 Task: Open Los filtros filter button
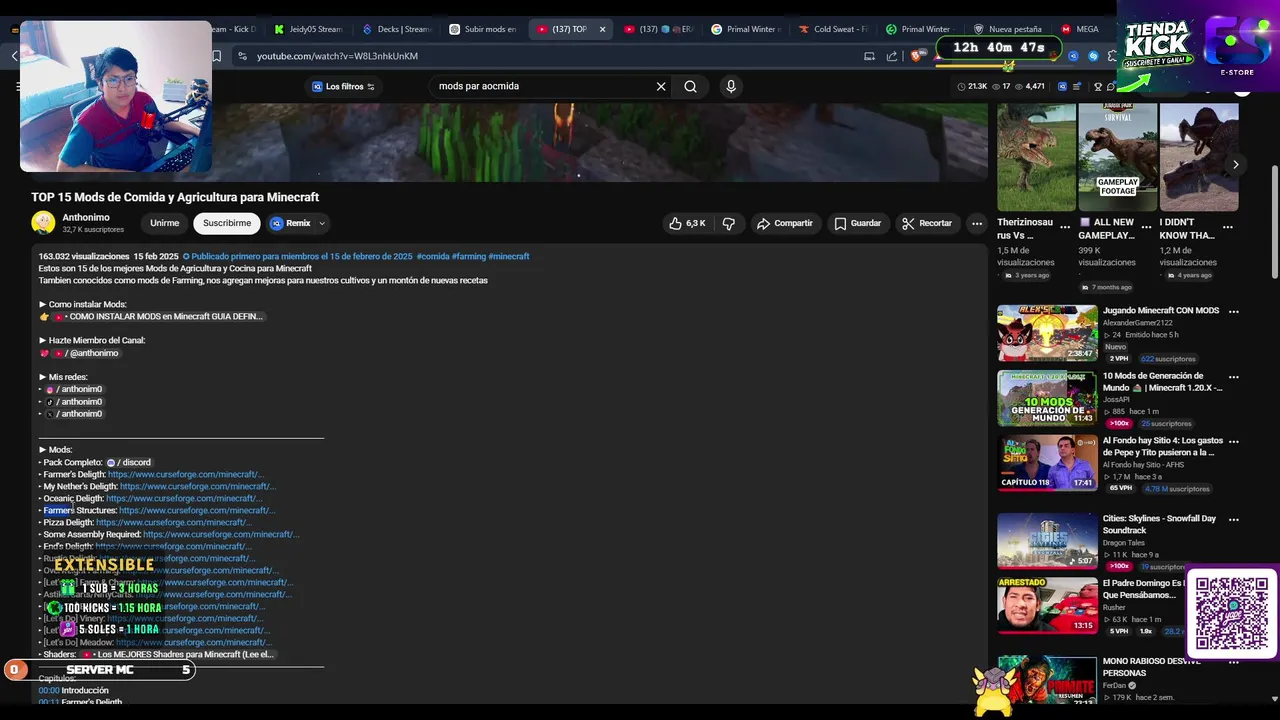(343, 86)
